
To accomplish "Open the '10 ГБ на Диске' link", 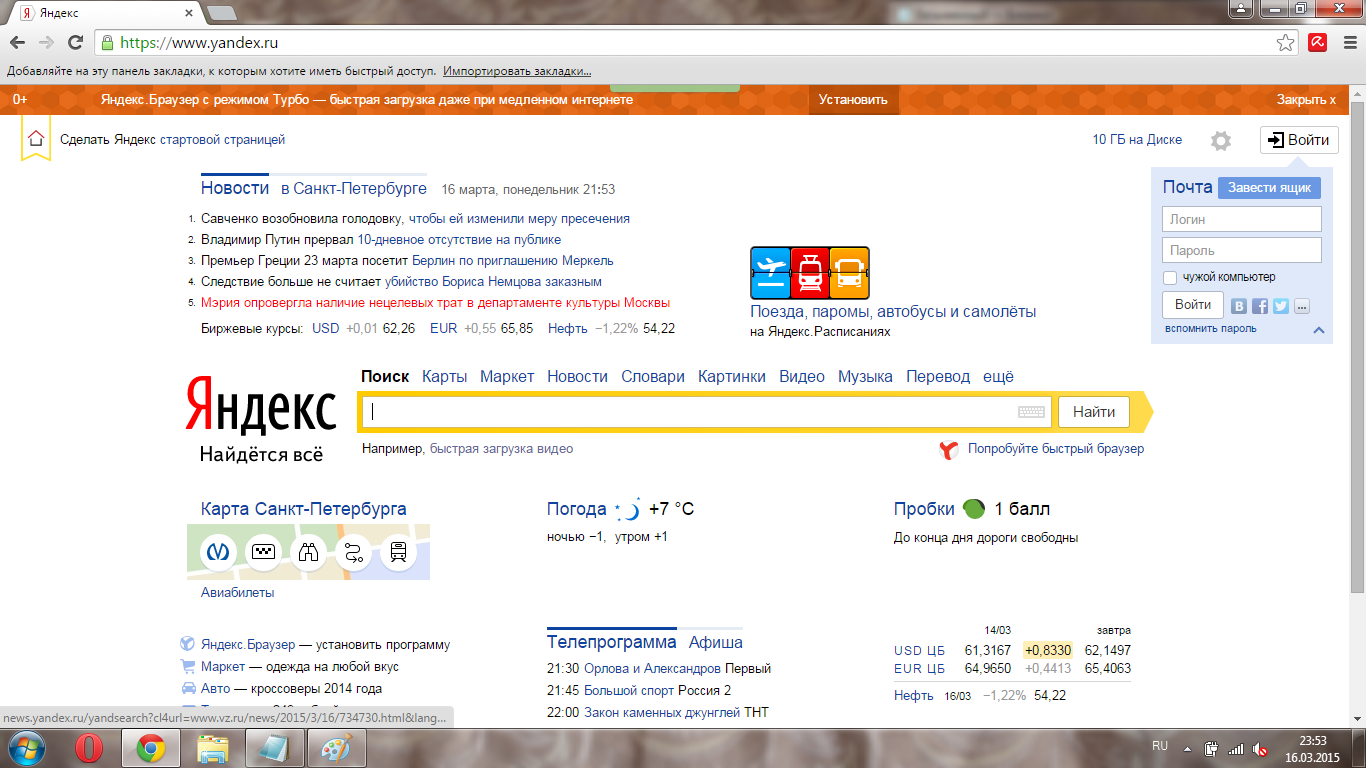I will click(x=1137, y=140).
